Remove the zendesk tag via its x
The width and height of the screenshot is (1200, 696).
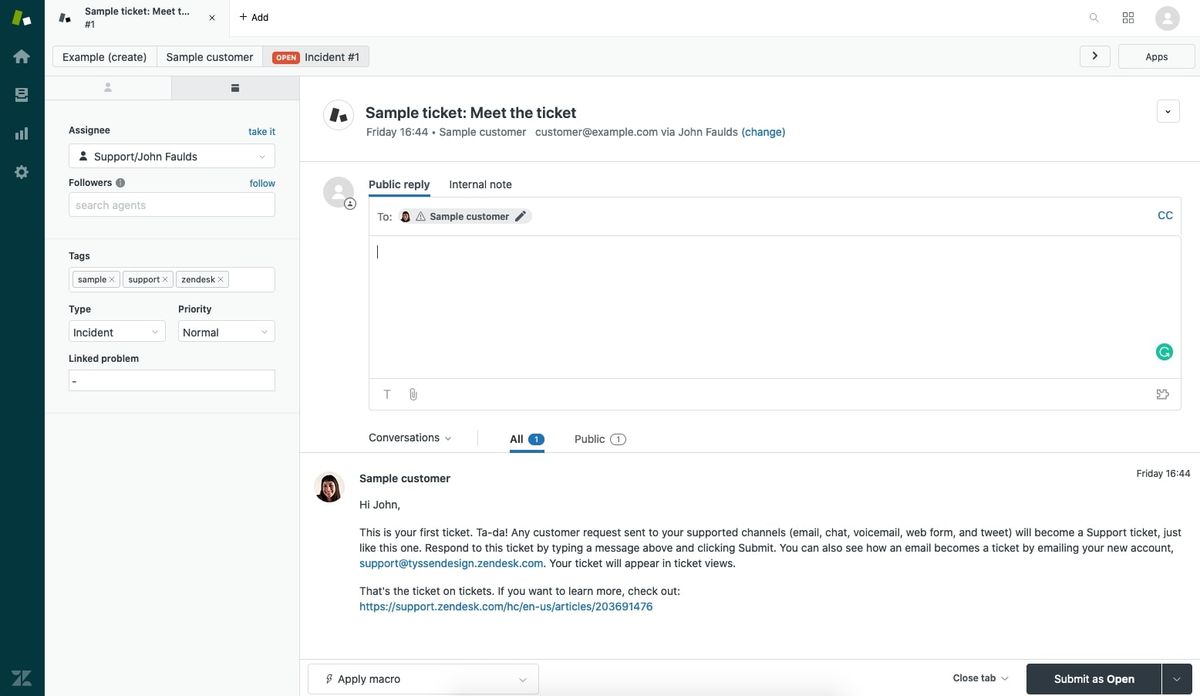(222, 279)
